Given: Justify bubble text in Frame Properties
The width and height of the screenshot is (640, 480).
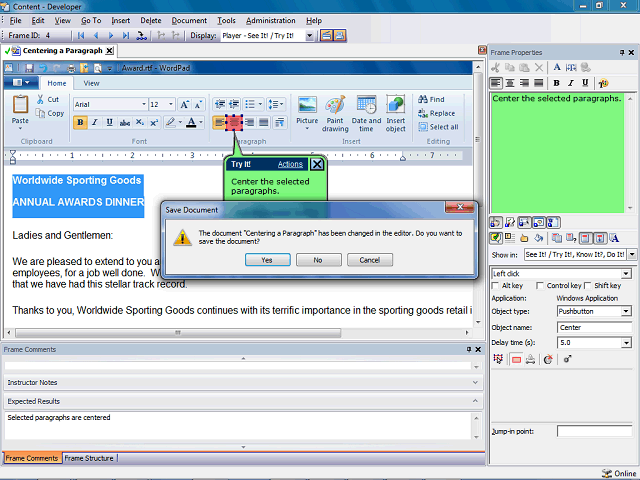Looking at the screenshot, I should tap(539, 83).
